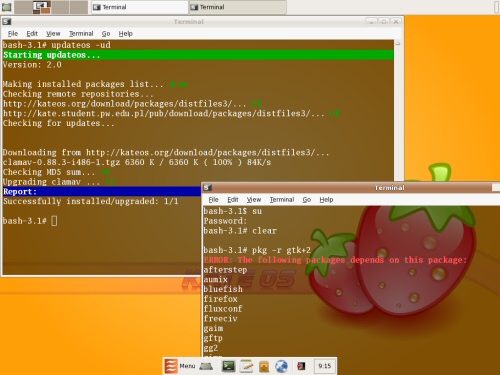The image size is (500, 375).
Task: Click 'gftp' in dependent packages list
Action: pos(213,338)
